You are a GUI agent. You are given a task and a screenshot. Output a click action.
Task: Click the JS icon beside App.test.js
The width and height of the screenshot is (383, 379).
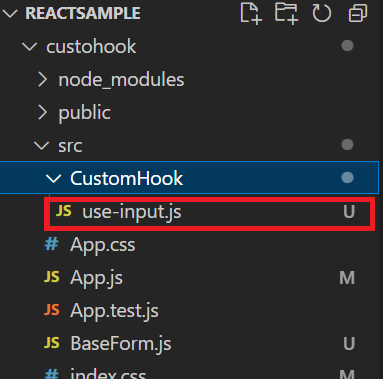(52, 310)
